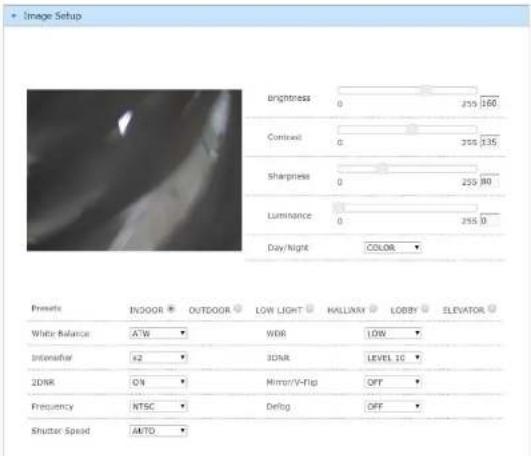Screen dimensions: 531x456
Task: Click the Image Setup header title
Action: [x=52, y=16]
